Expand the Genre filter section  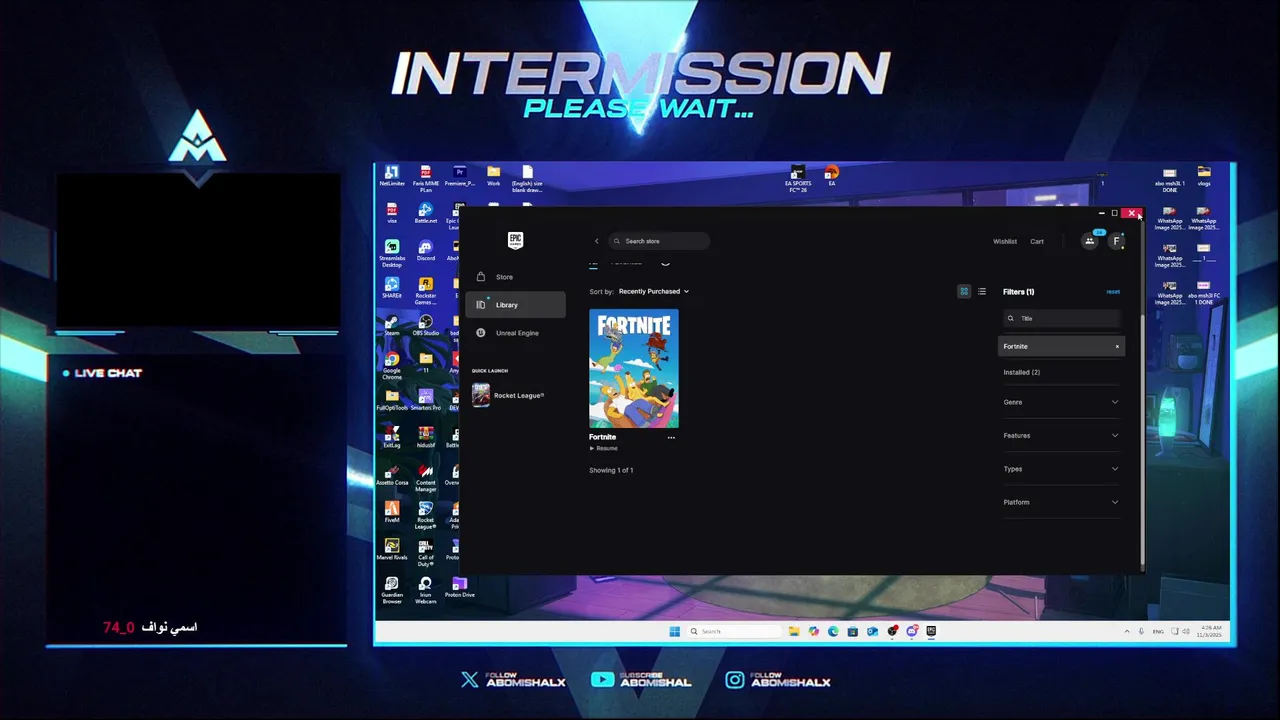(x=1061, y=402)
